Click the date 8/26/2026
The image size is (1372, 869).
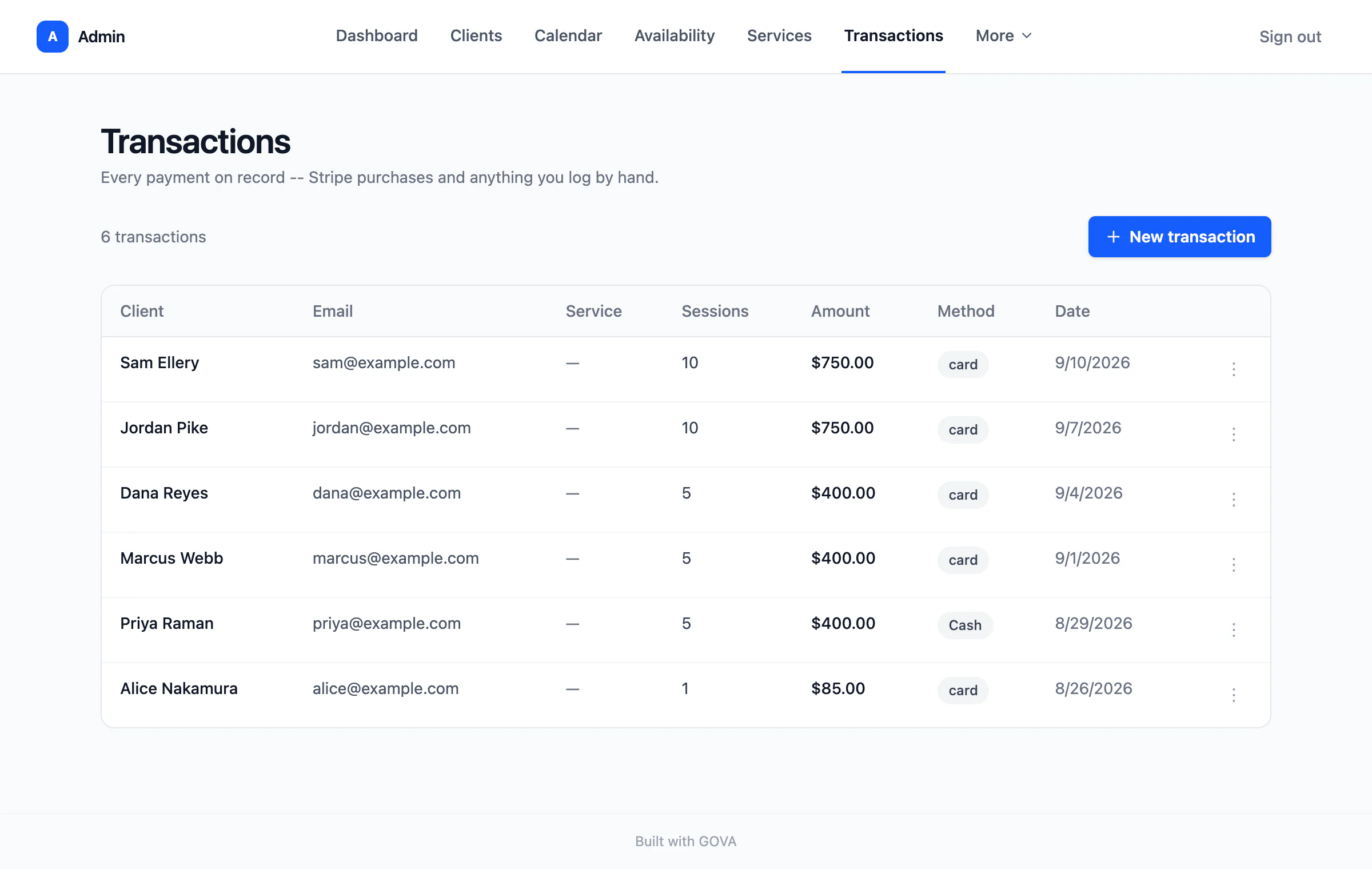(x=1094, y=688)
